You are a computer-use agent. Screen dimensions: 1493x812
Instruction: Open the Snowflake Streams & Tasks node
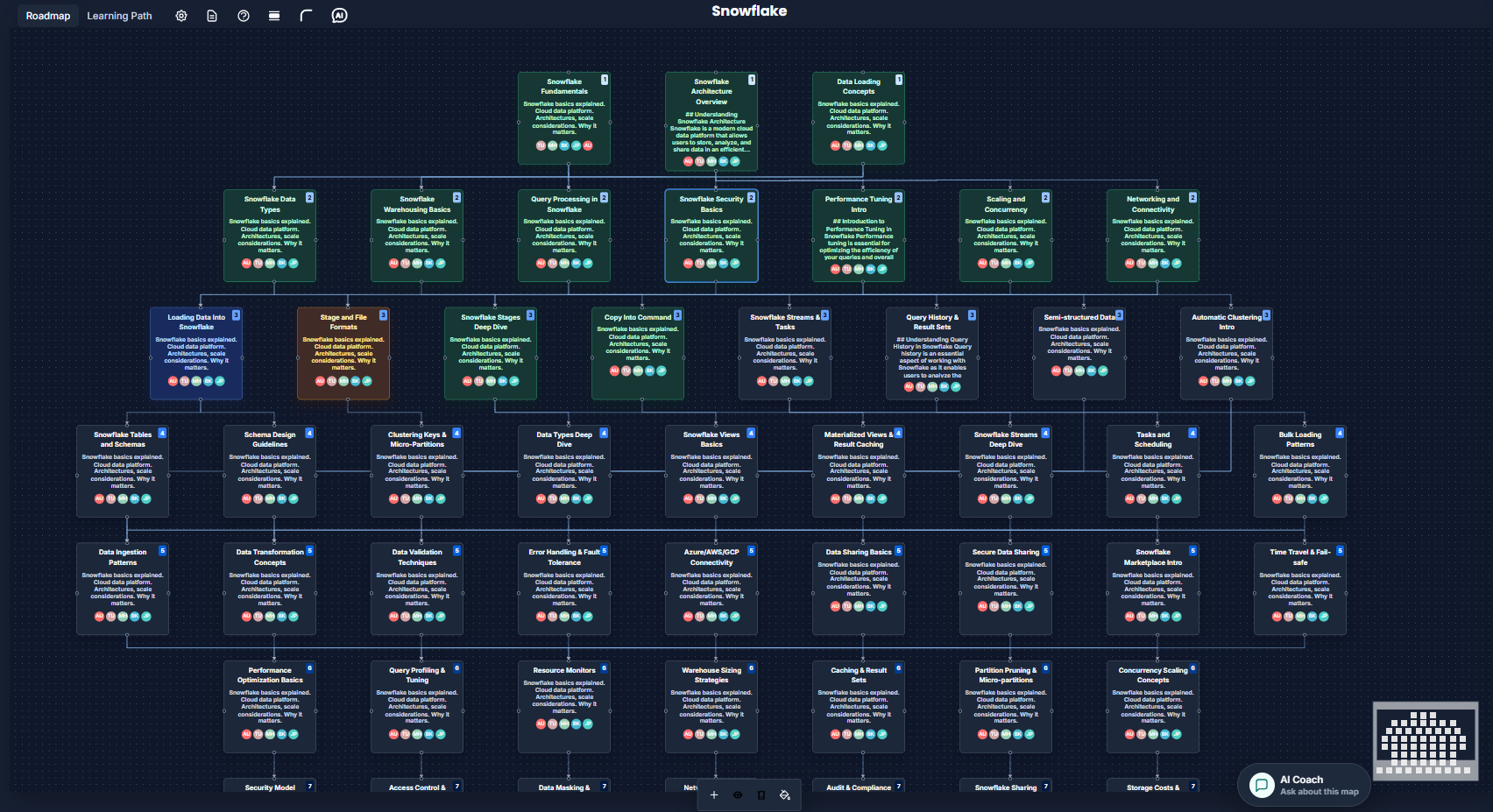785,354
